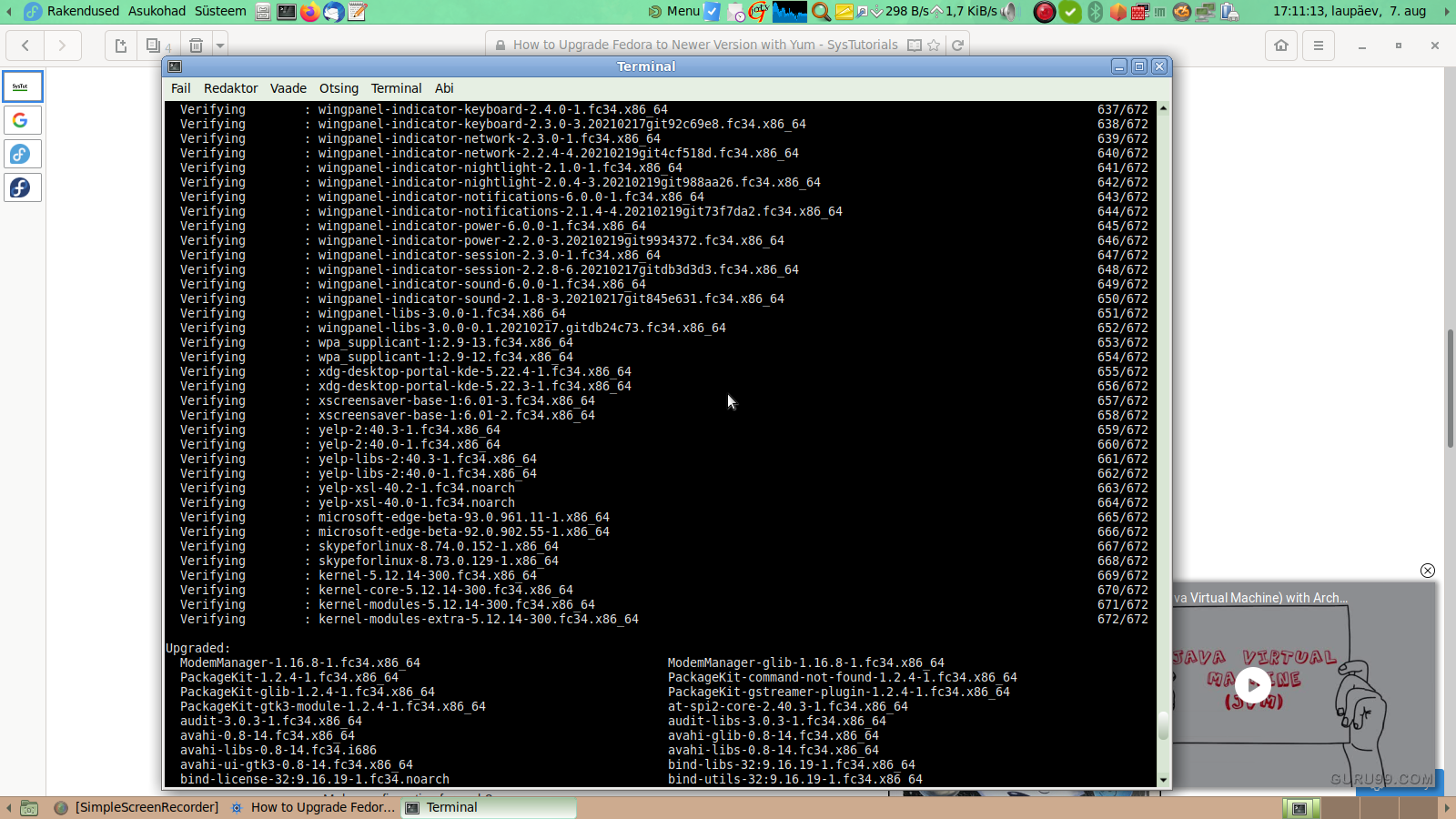Viewport: 1456px width, 819px height.
Task: Select the Terminal taskbar button
Action: tap(490, 807)
